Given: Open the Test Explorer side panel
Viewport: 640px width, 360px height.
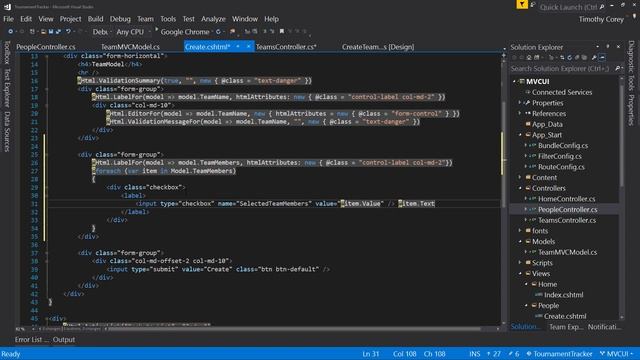Looking at the screenshot, I should pos(7,88).
